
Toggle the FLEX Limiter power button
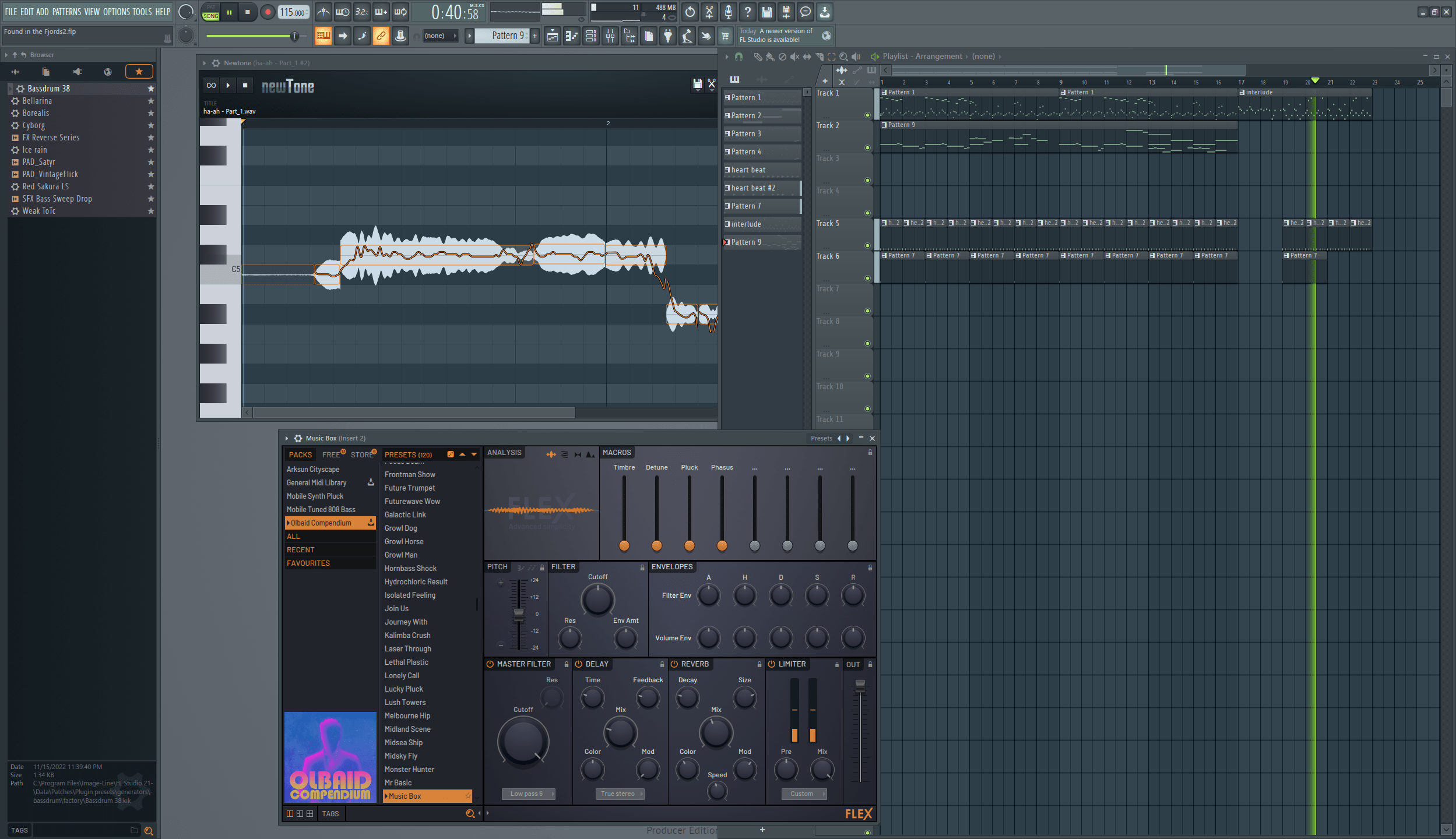pyautogui.click(x=771, y=664)
